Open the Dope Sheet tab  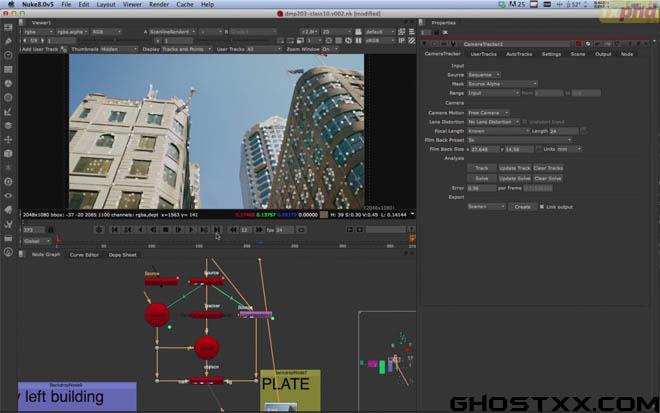(x=122, y=255)
